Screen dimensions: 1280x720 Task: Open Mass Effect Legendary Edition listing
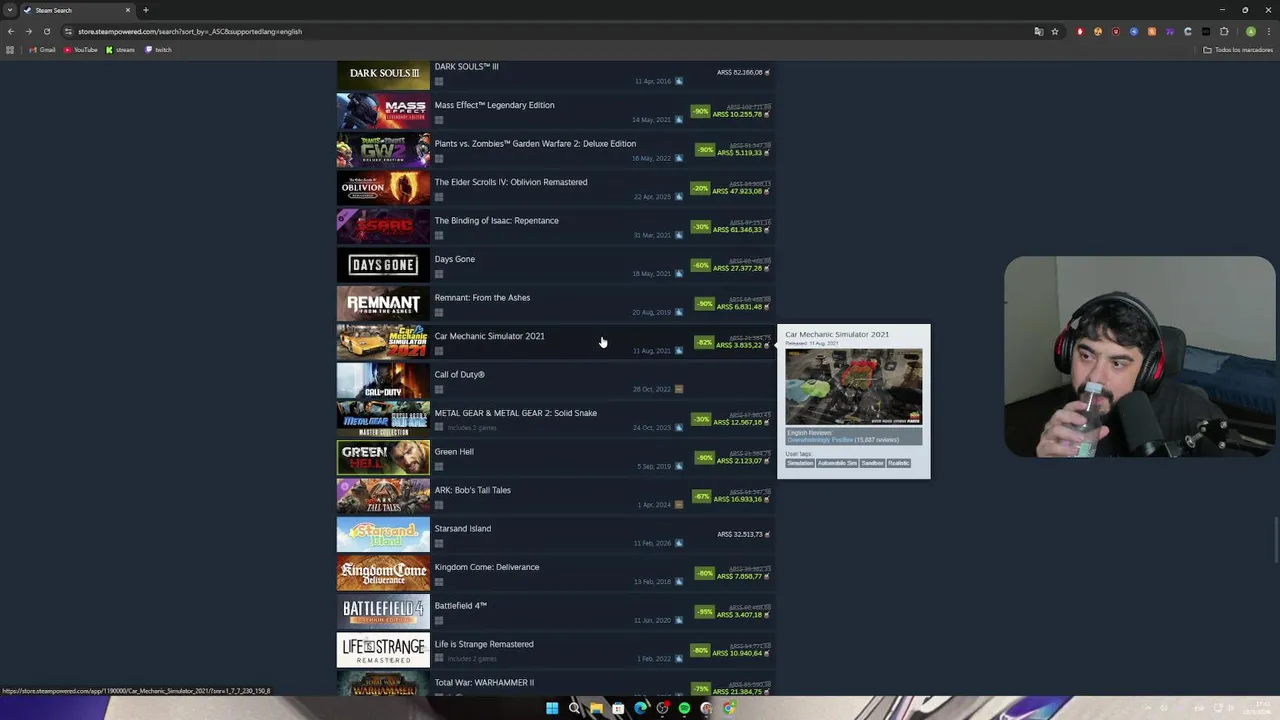coord(554,112)
